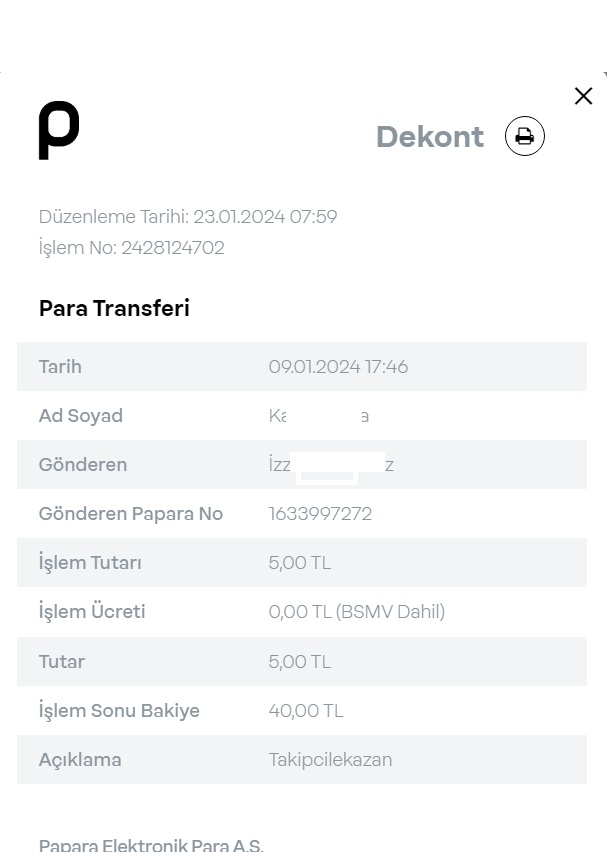Select the İşlem Sonu Bakiye 40,00 TL value
This screenshot has width=607, height=852.
[305, 711]
